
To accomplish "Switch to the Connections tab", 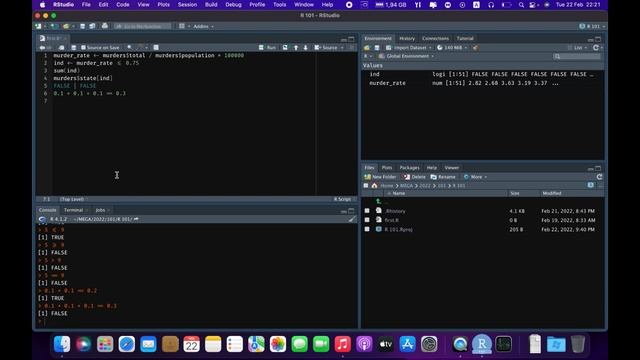I will tap(436, 38).
